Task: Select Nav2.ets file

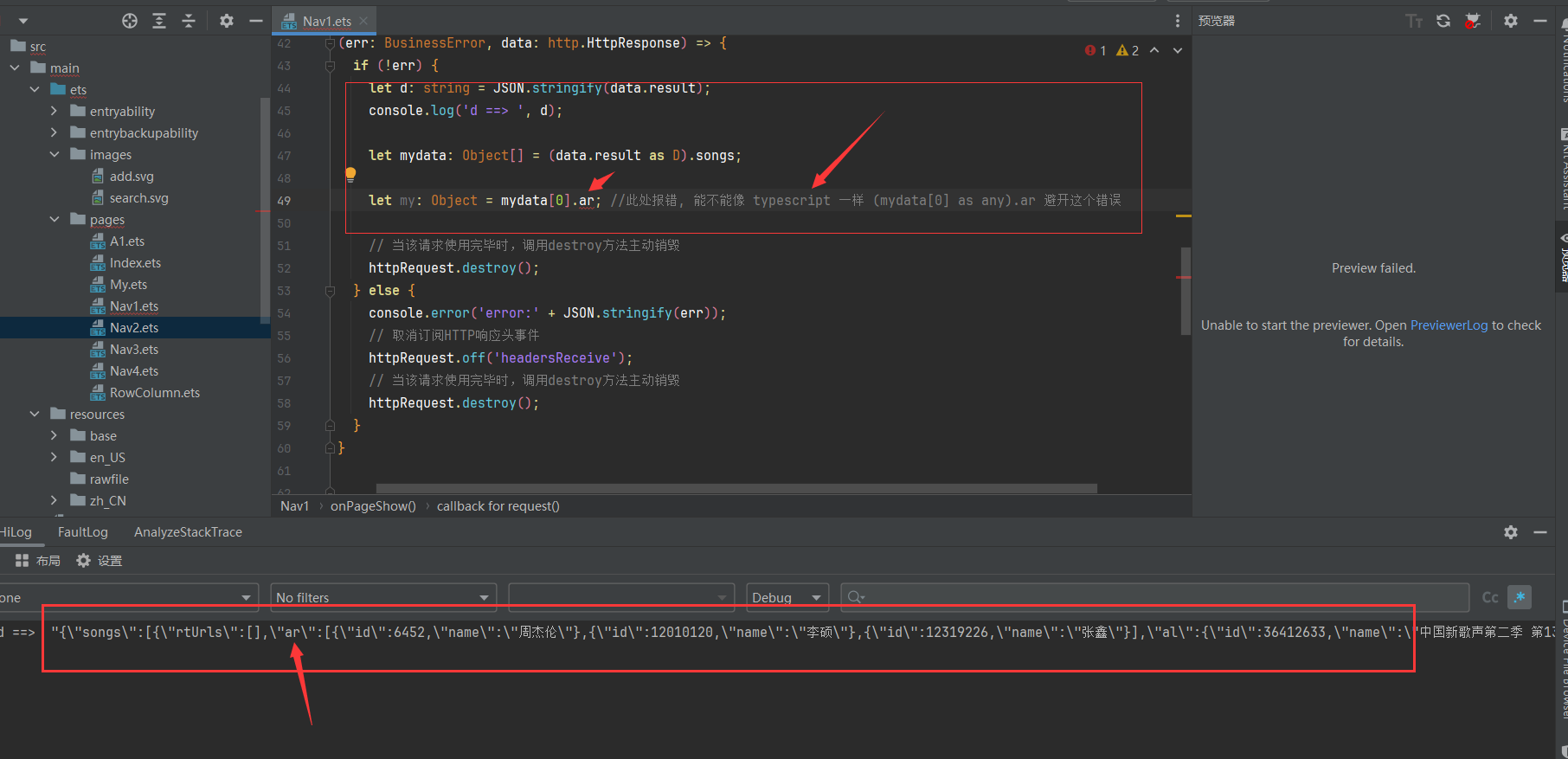Action: coord(133,327)
